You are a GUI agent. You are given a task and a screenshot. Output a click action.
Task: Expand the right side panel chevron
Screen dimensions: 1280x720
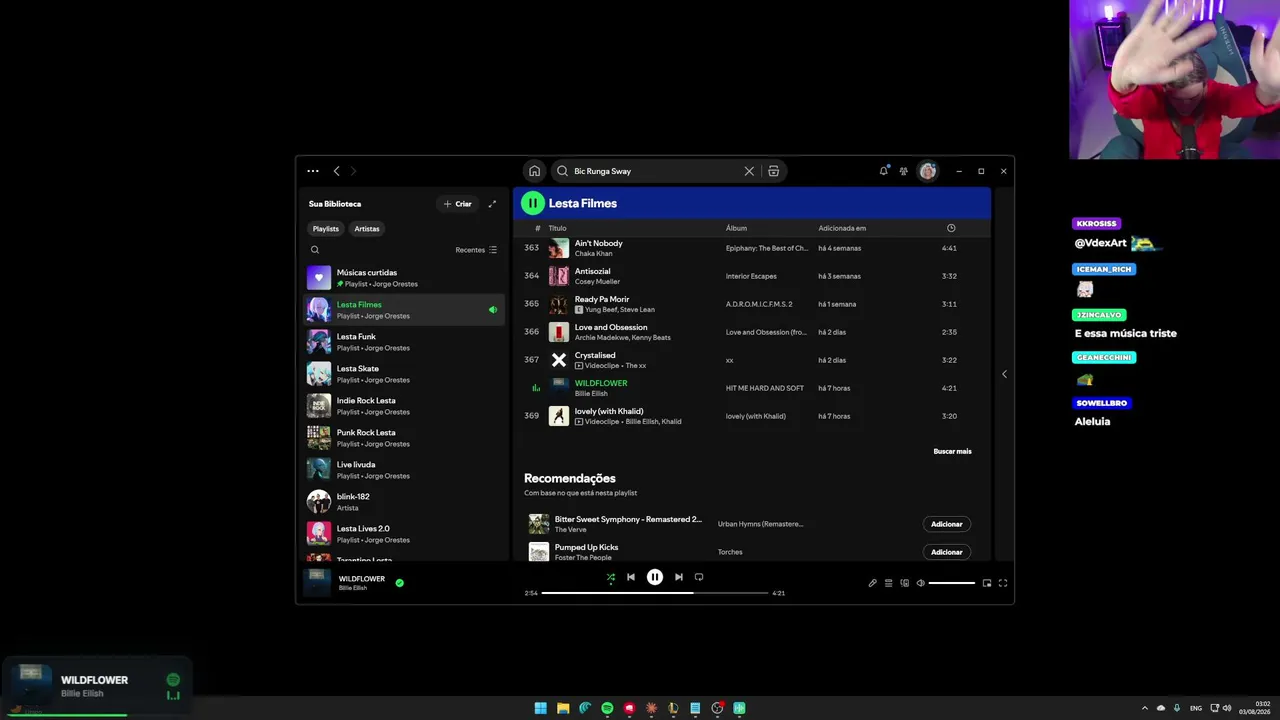pyautogui.click(x=1004, y=374)
